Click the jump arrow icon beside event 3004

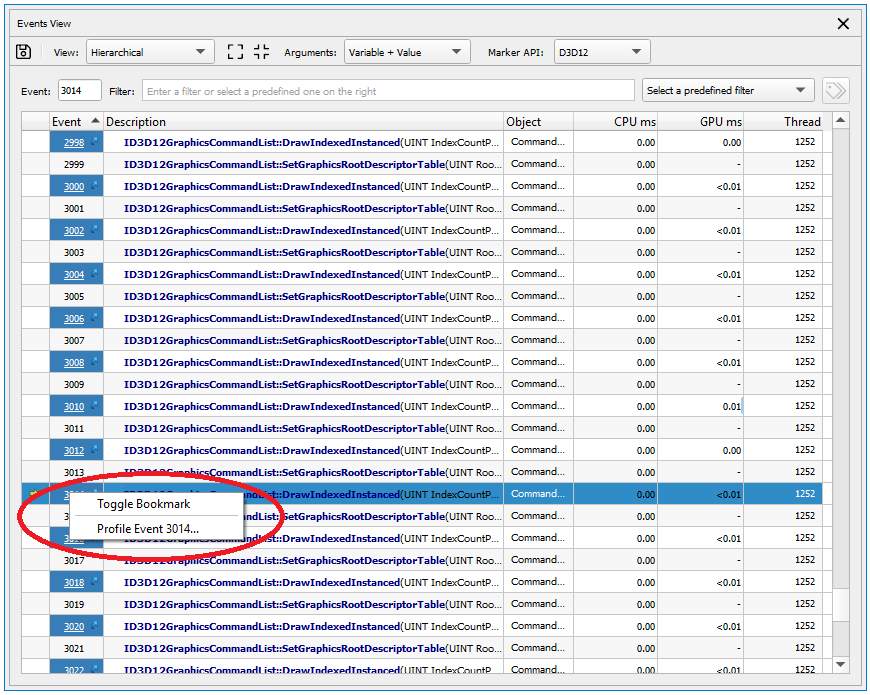pos(94,275)
